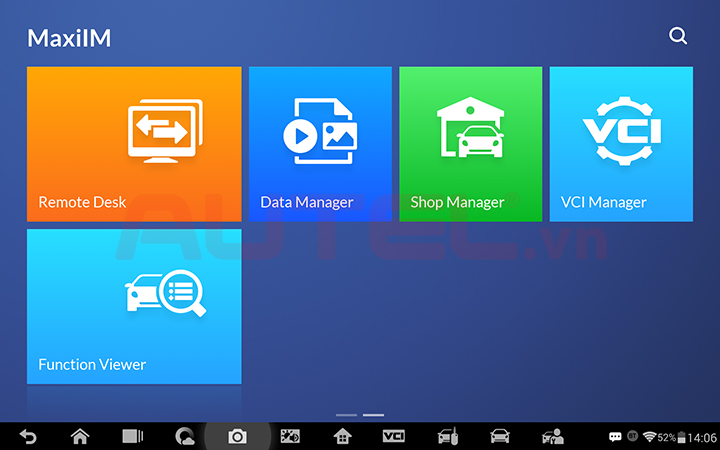Open the brightness and sound shortcut
The height and width of the screenshot is (450, 720).
(290, 436)
